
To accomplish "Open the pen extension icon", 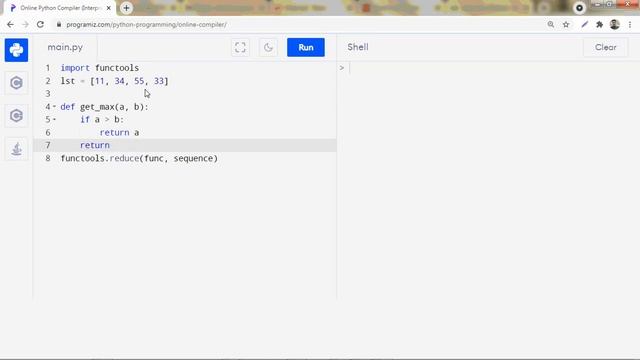I will [x=584, y=24].
